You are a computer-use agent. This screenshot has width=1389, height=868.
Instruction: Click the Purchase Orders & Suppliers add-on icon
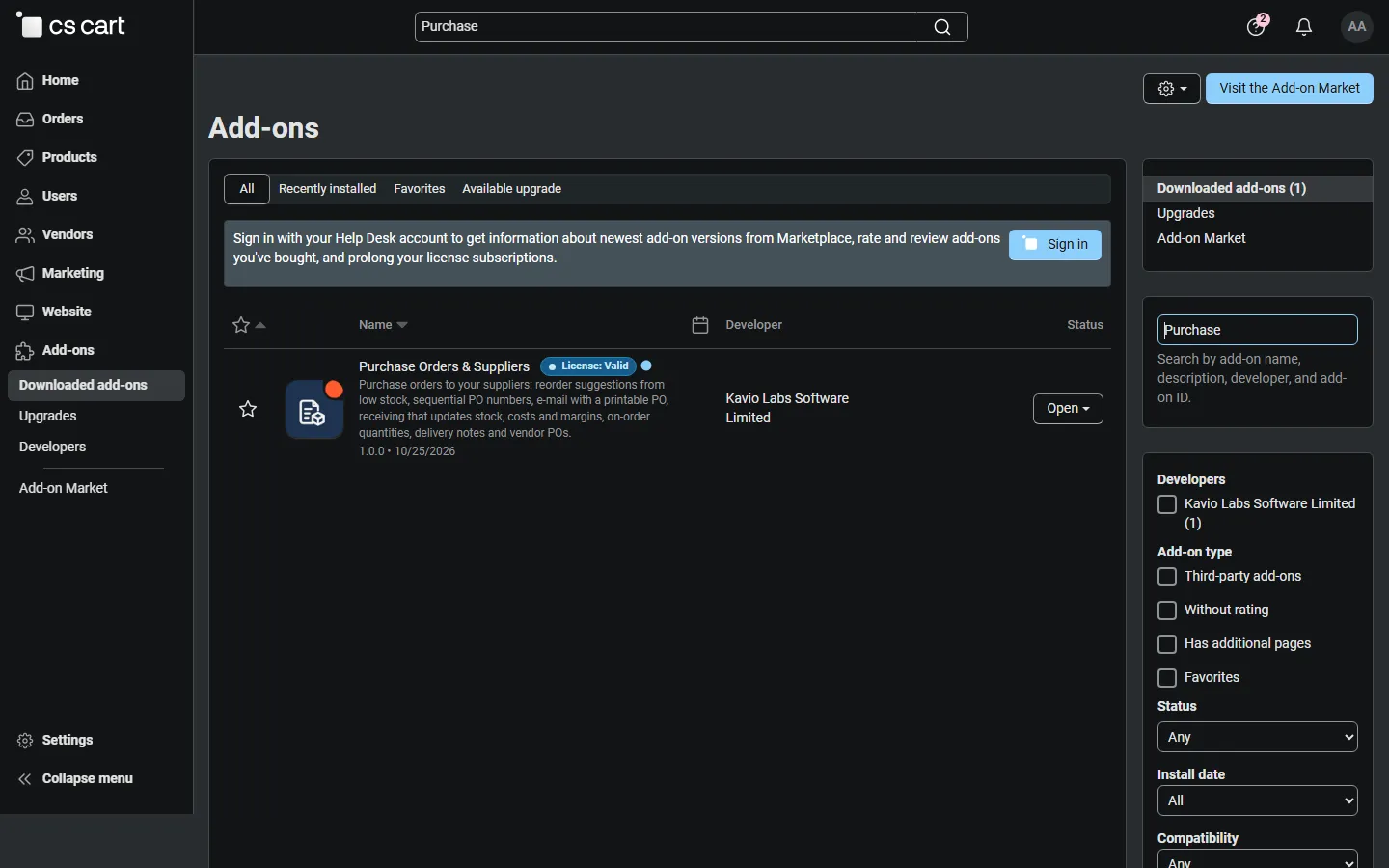tap(314, 410)
